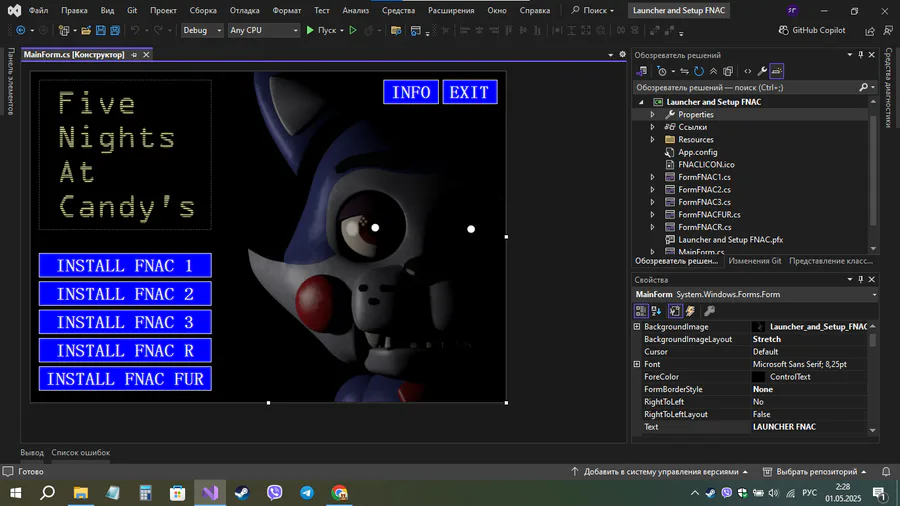Select FNACLICON.ico file in Solution Explorer
900x506 pixels.
(x=705, y=165)
